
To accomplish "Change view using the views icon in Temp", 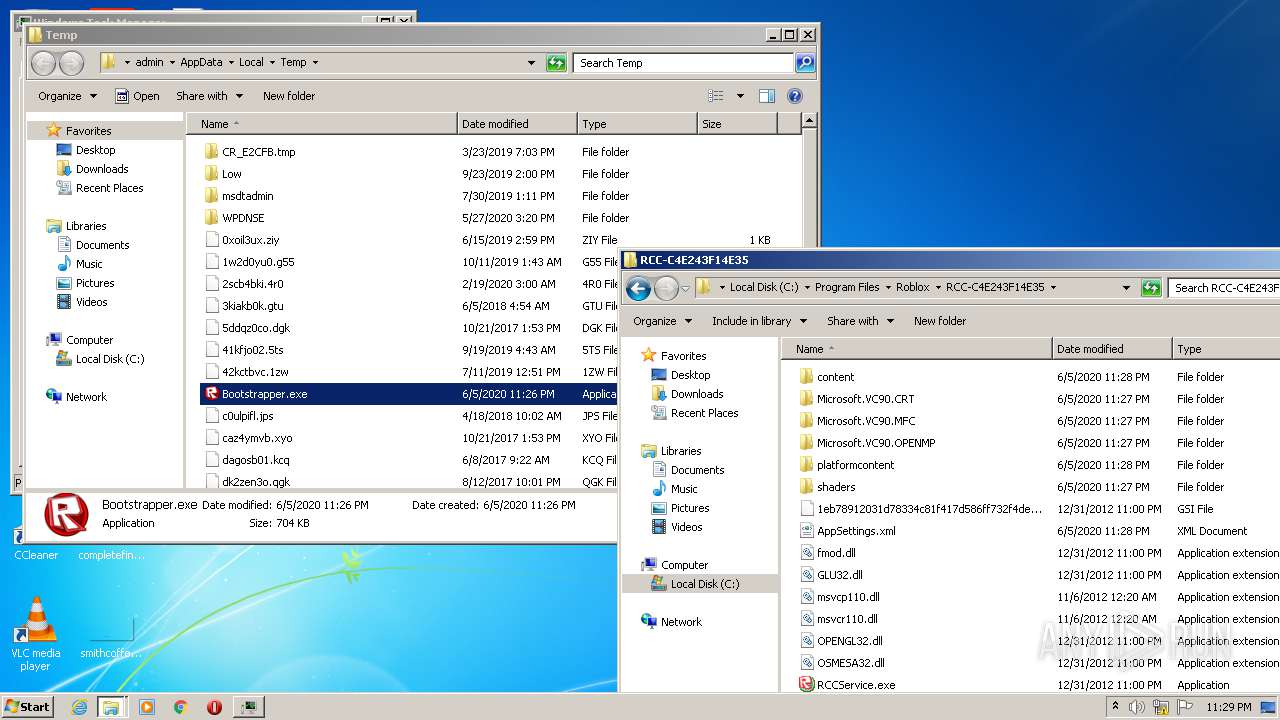I will (x=716, y=96).
